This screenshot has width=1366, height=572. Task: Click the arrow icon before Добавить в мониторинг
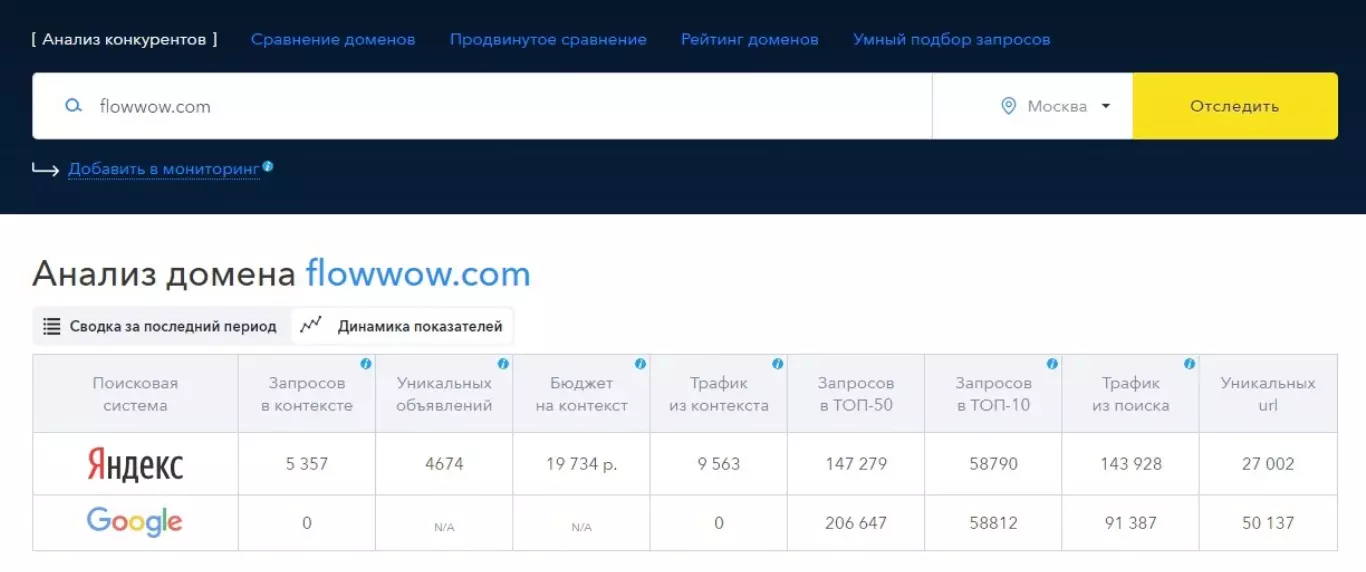pyautogui.click(x=46, y=170)
